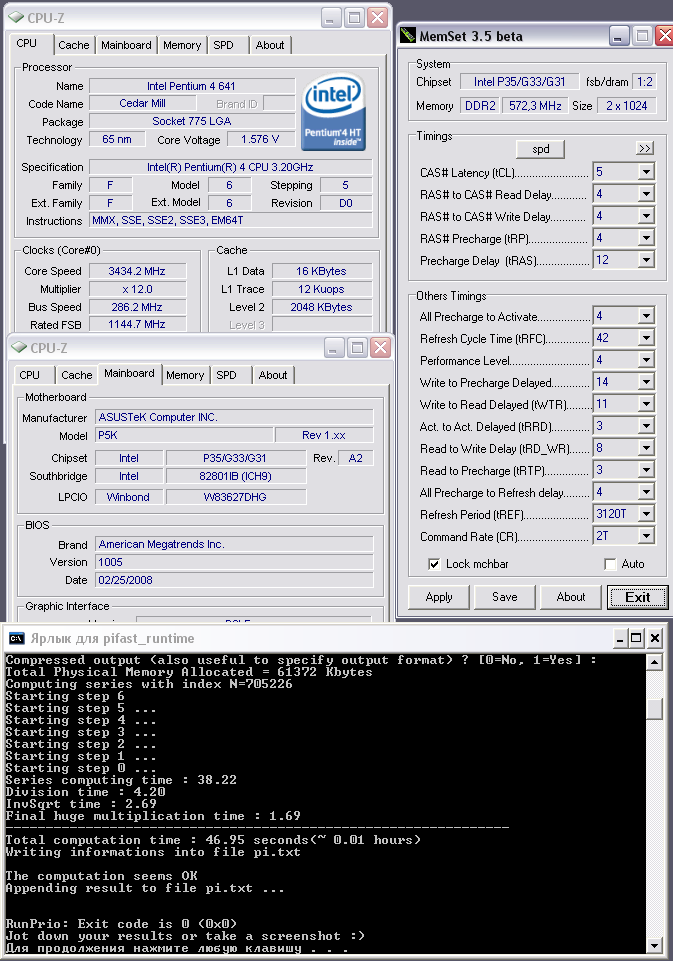Click the spd button in Timings
The height and width of the screenshot is (961, 673).
pyautogui.click(x=541, y=149)
